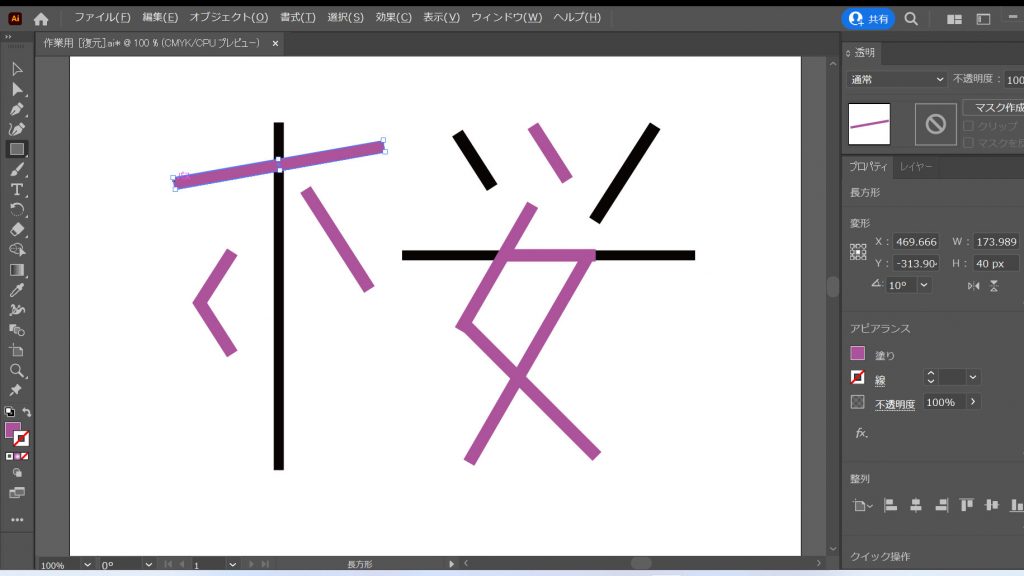The height and width of the screenshot is (576, 1024).
Task: Select the Symbol Sprayer tool
Action: pyautogui.click(x=17, y=310)
